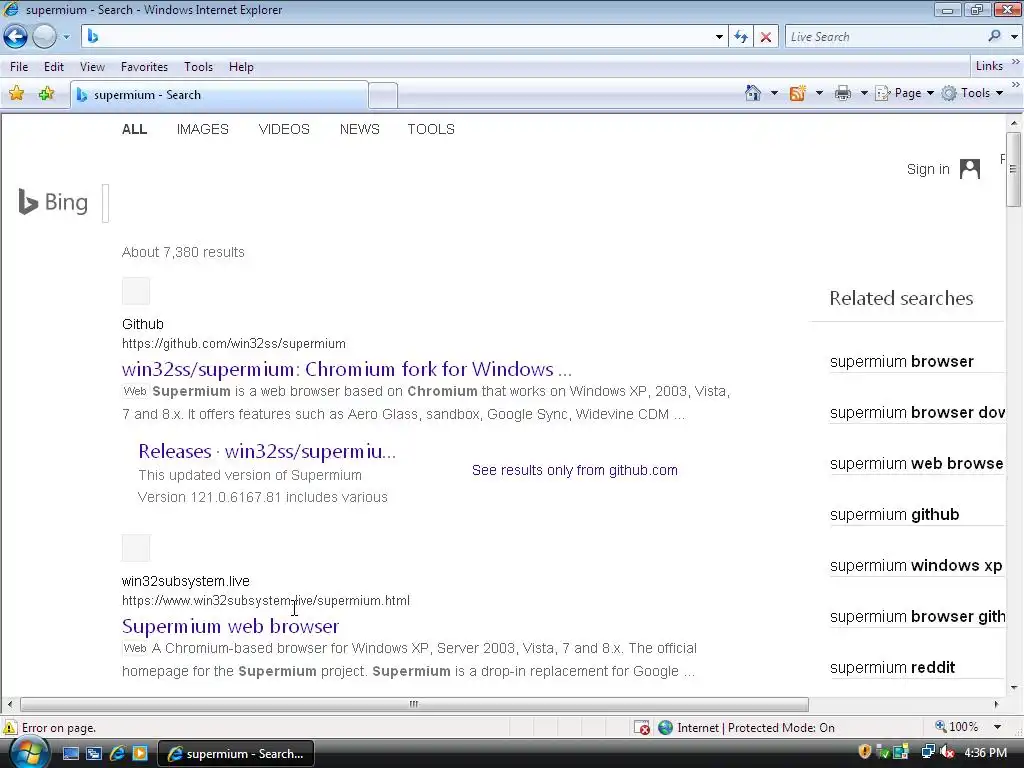Select the 'supermium - Search' browser tab
1024x768 pixels.
point(219,95)
